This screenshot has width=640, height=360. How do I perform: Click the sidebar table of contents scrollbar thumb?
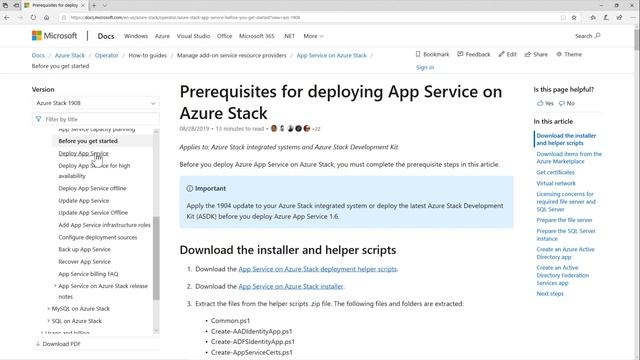click(x=156, y=258)
